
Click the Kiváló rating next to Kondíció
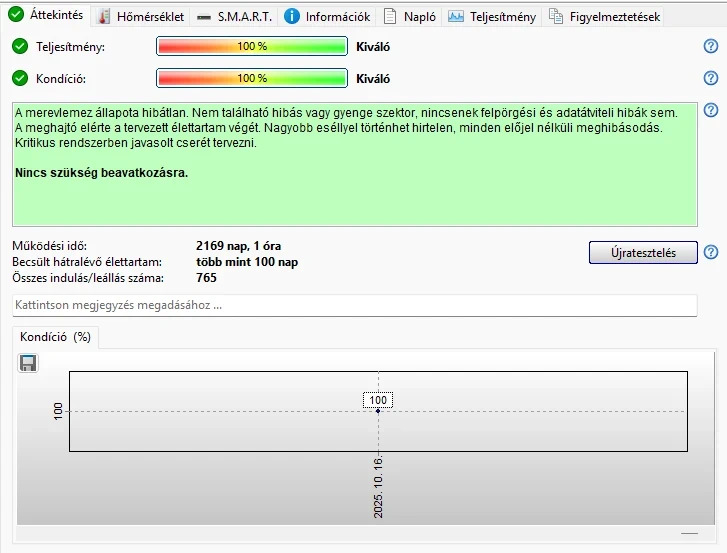pyautogui.click(x=373, y=79)
